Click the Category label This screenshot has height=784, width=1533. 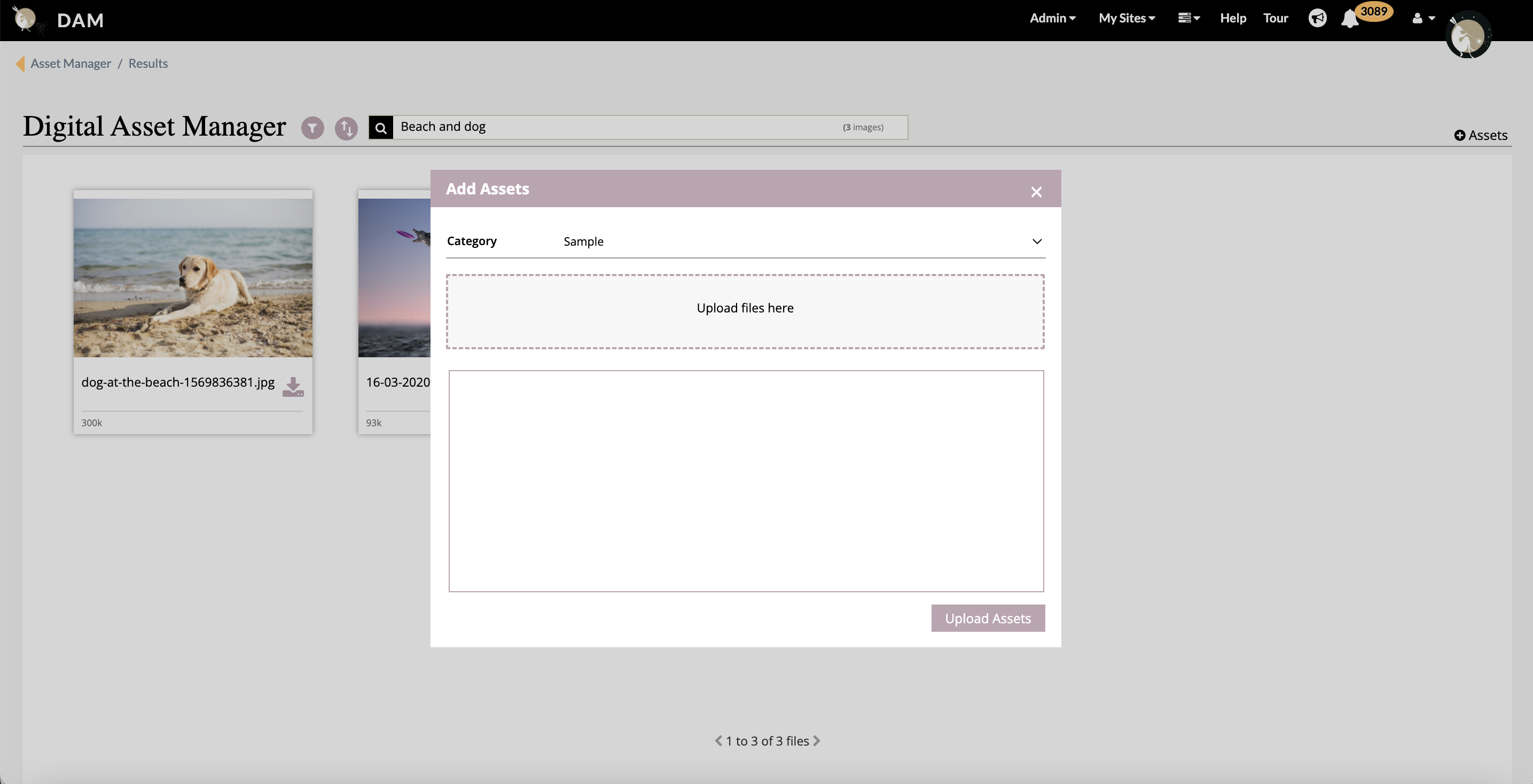coord(471,241)
